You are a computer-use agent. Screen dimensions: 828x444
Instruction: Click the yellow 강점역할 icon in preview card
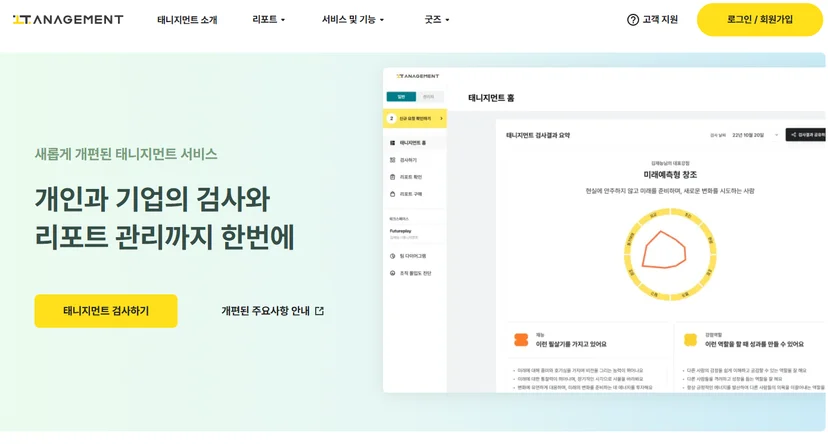coord(690,340)
